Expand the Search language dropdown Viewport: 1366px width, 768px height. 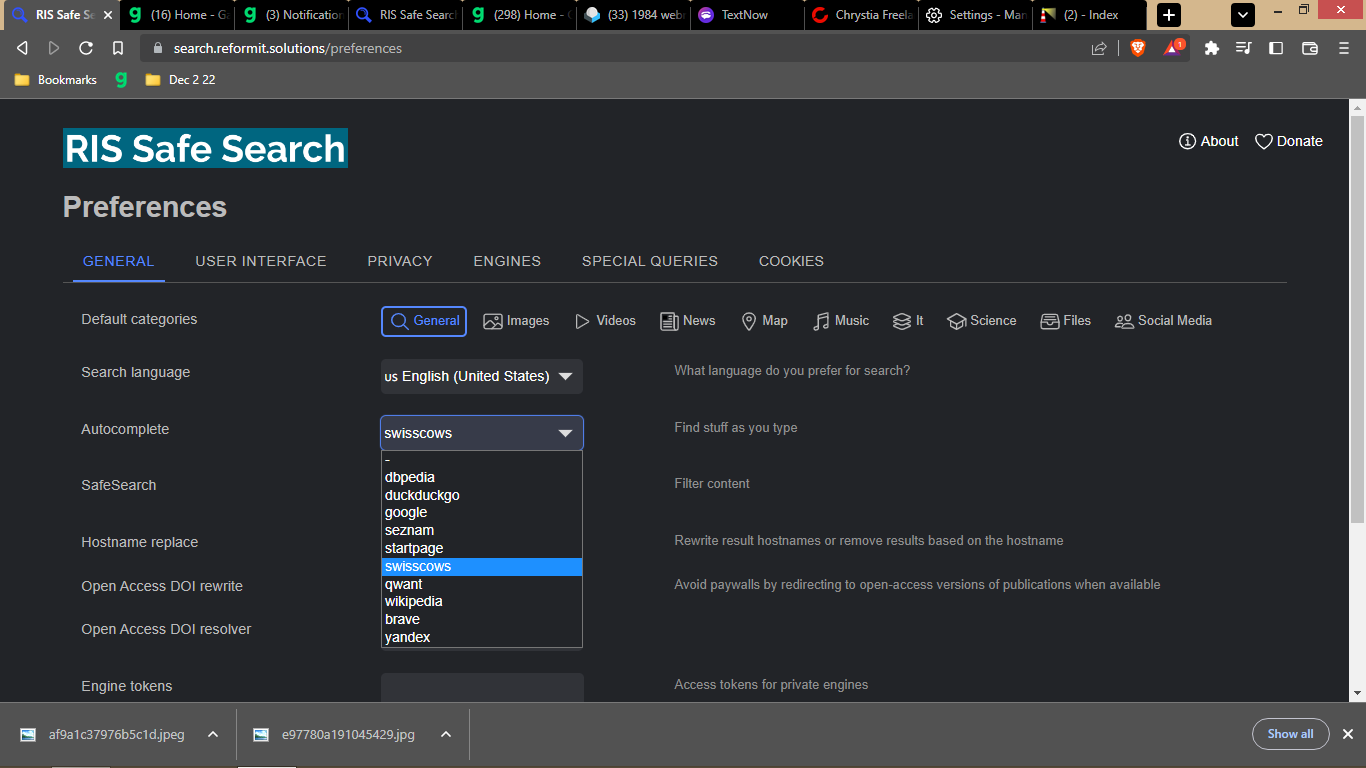(481, 377)
